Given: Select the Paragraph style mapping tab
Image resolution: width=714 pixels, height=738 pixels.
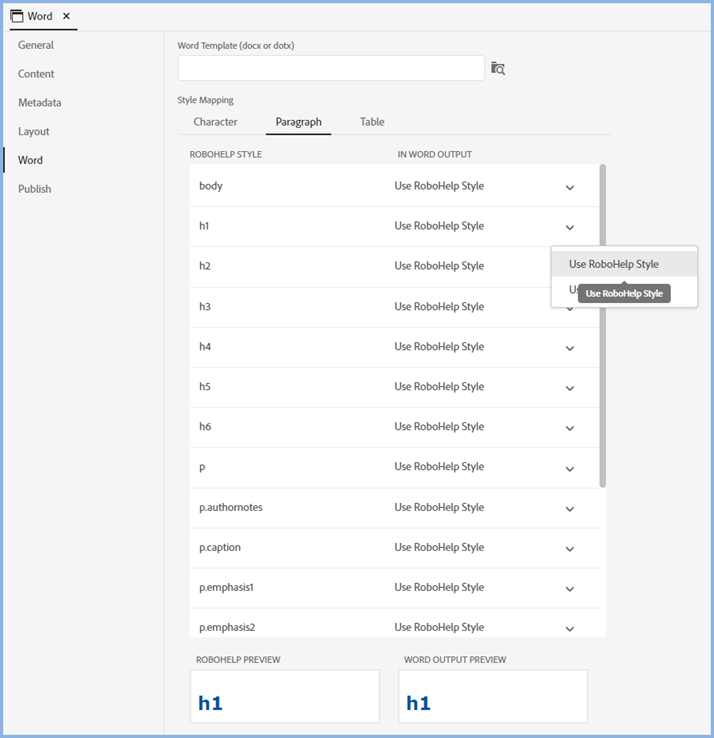Looking at the screenshot, I should click(x=298, y=122).
